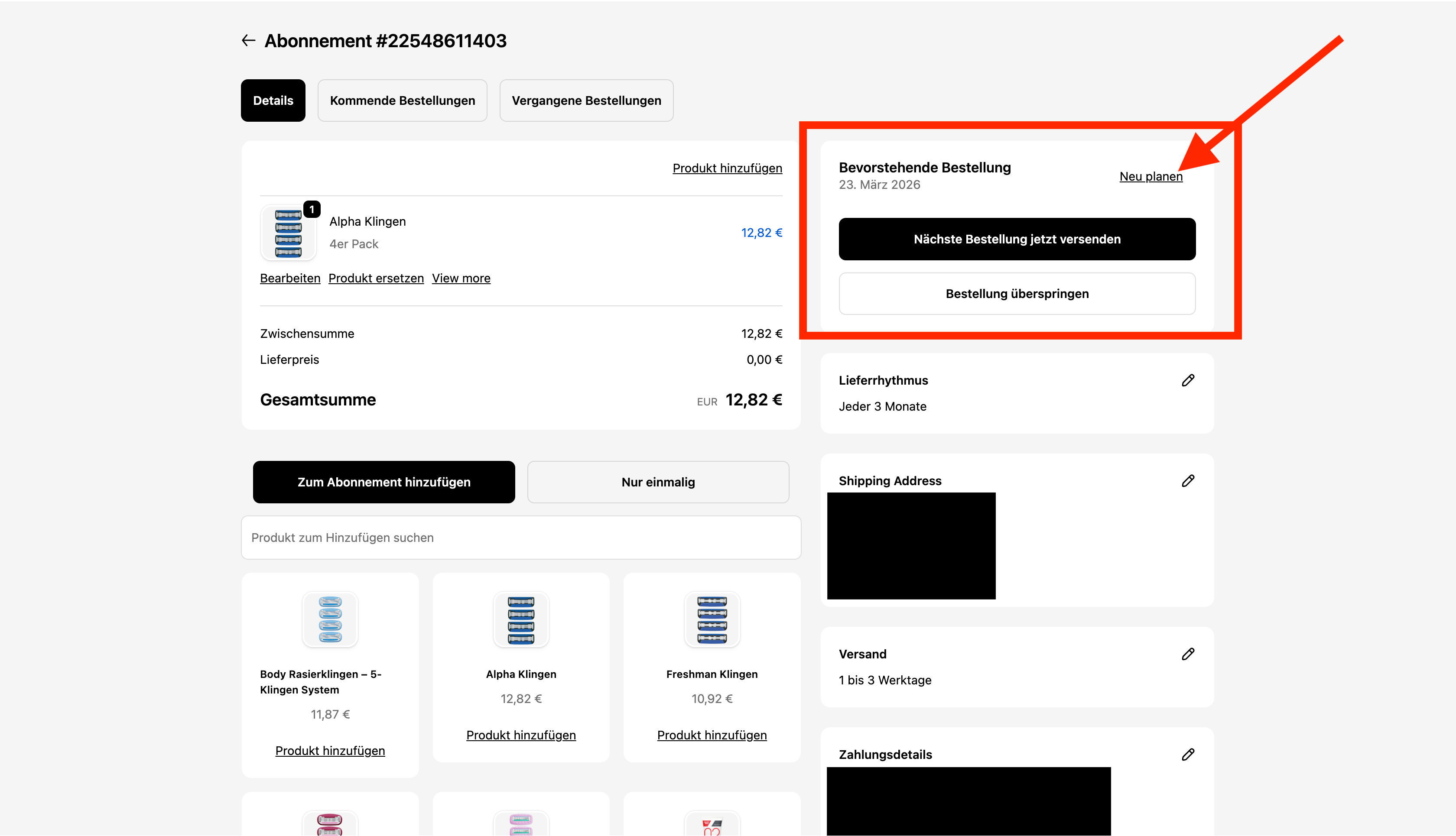The image size is (1456, 836).
Task: Click Bestellung überspringen button
Action: click(1017, 294)
